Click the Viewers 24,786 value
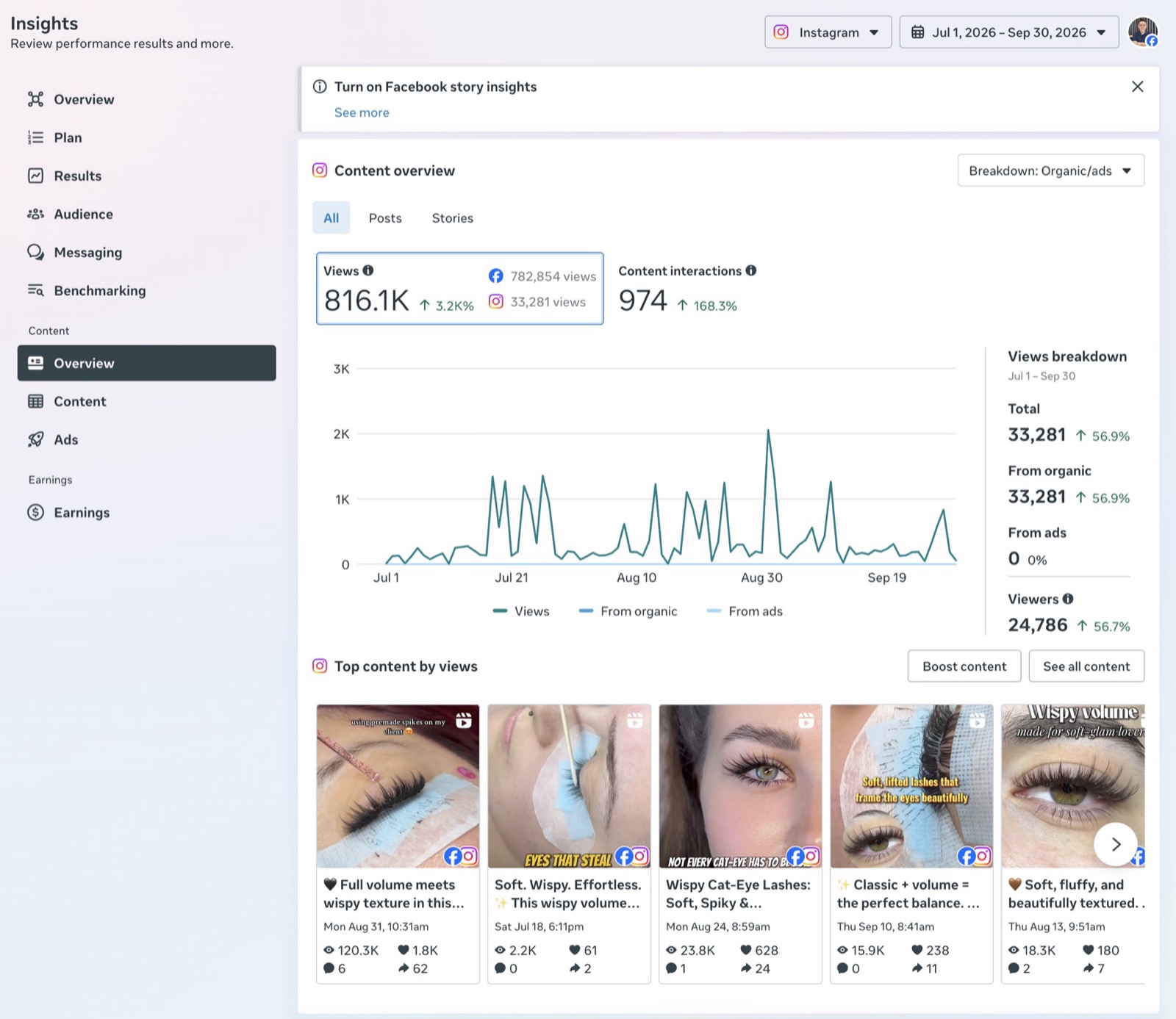The image size is (1176, 1019). click(1037, 625)
